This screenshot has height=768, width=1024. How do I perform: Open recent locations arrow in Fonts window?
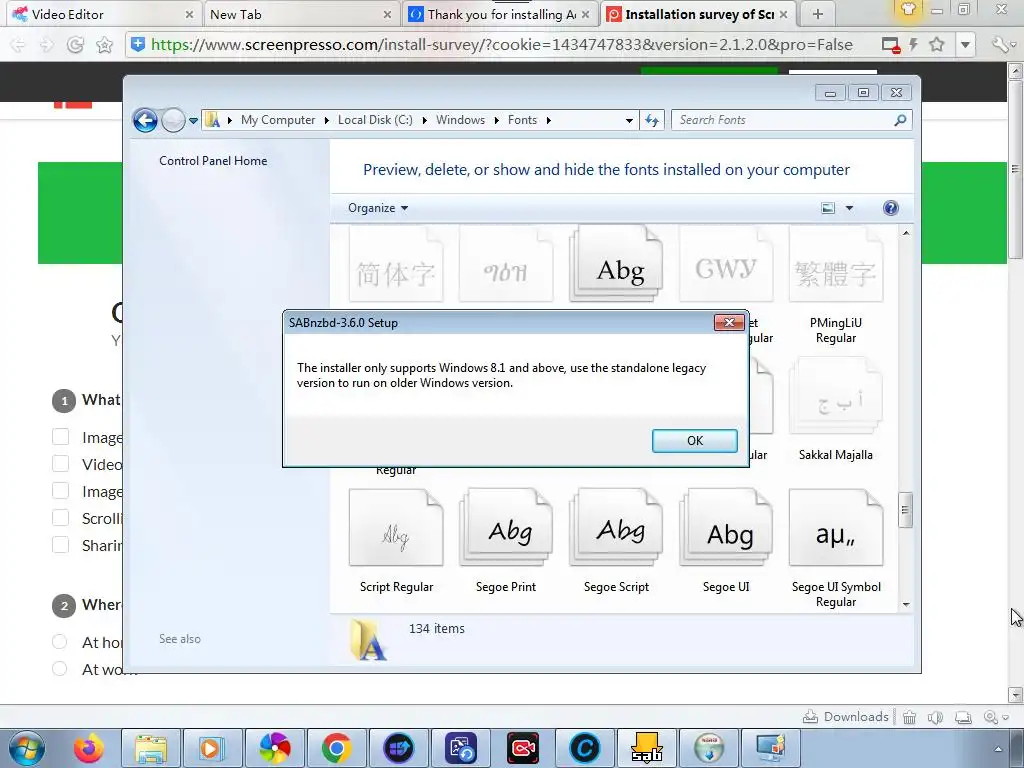(193, 121)
